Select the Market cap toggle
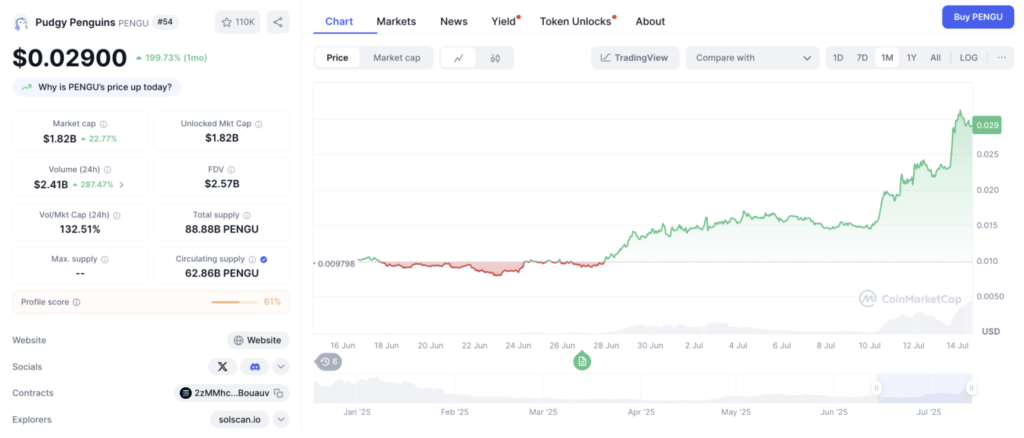The height and width of the screenshot is (438, 1024). (x=396, y=58)
